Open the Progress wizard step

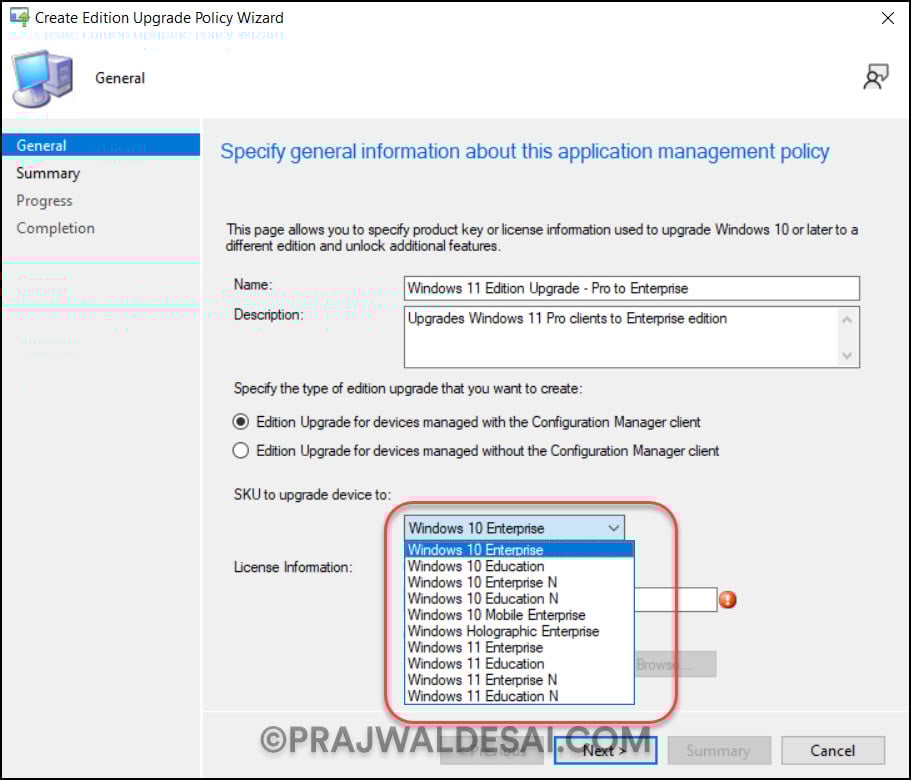tap(44, 200)
